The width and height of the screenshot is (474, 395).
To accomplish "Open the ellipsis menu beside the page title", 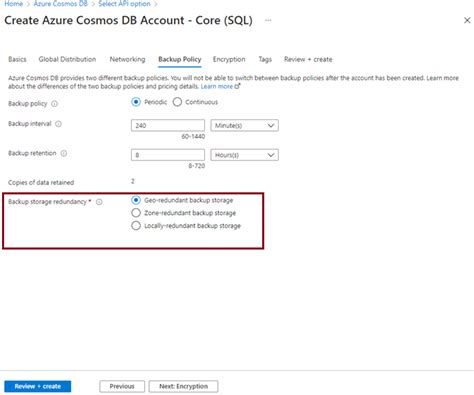I will point(268,20).
